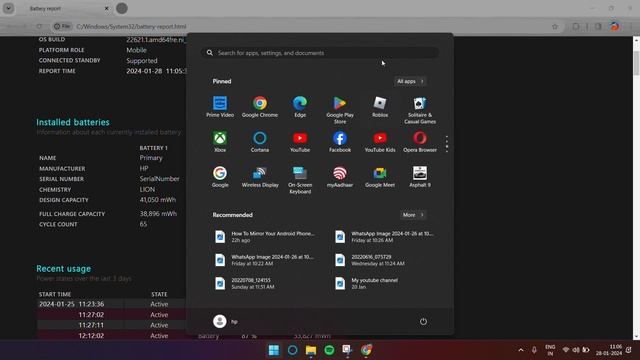
Task: Launch Wireless Display
Action: [x=260, y=177]
